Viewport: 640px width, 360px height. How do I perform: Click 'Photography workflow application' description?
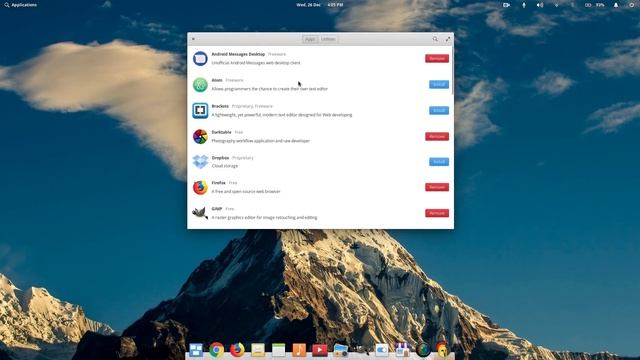[x=260, y=141]
